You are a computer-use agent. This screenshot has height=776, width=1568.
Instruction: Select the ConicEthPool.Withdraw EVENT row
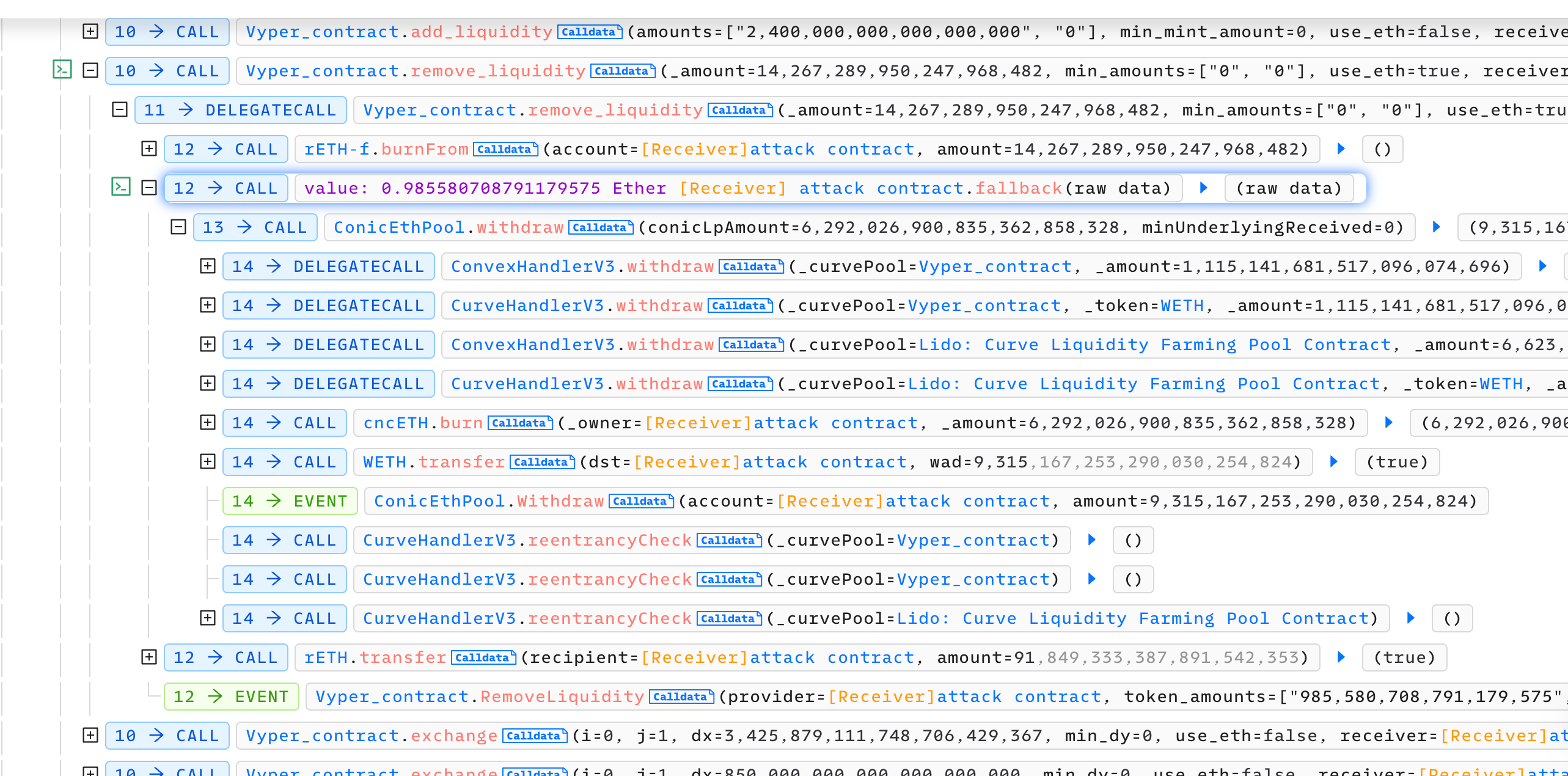click(x=290, y=501)
